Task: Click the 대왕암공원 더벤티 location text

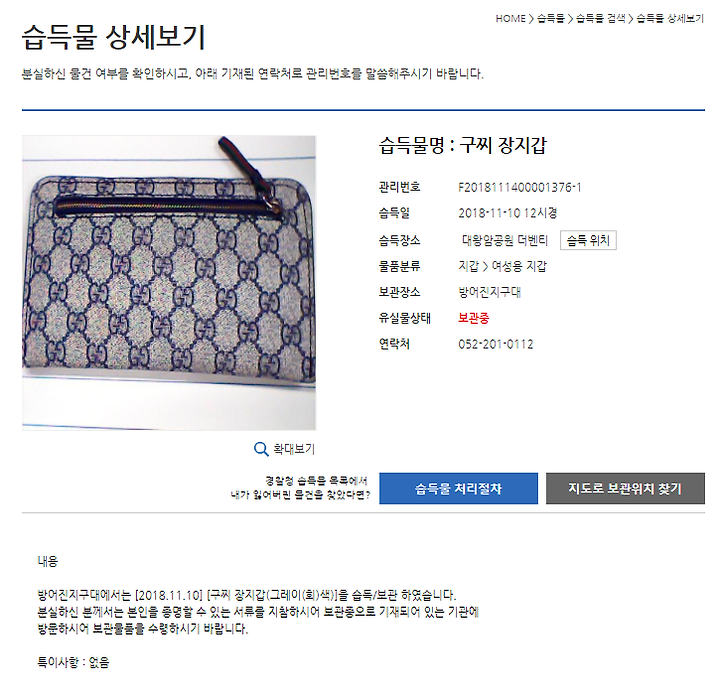Action: tap(505, 240)
